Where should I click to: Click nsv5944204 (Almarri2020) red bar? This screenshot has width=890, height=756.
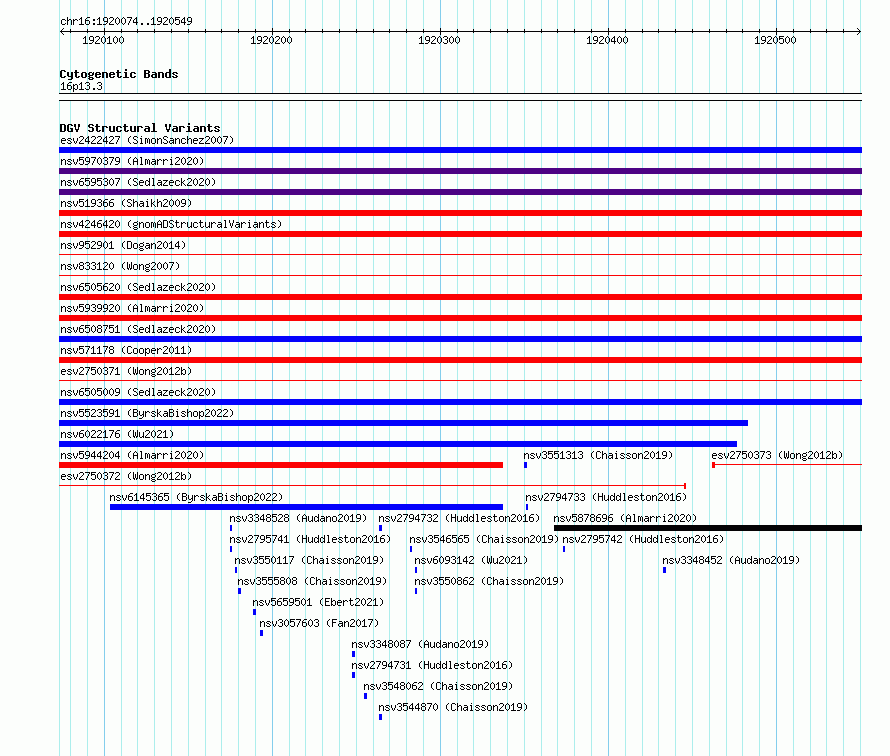tap(281, 465)
